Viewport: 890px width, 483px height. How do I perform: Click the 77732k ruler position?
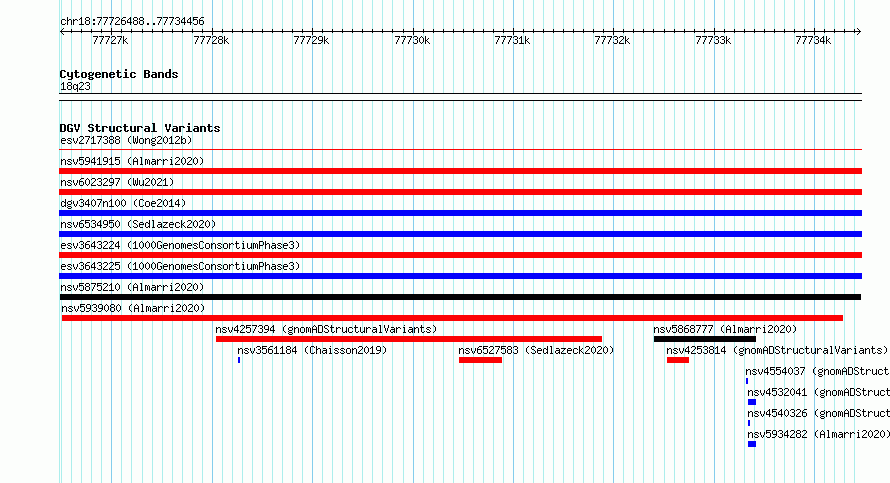click(x=612, y=40)
